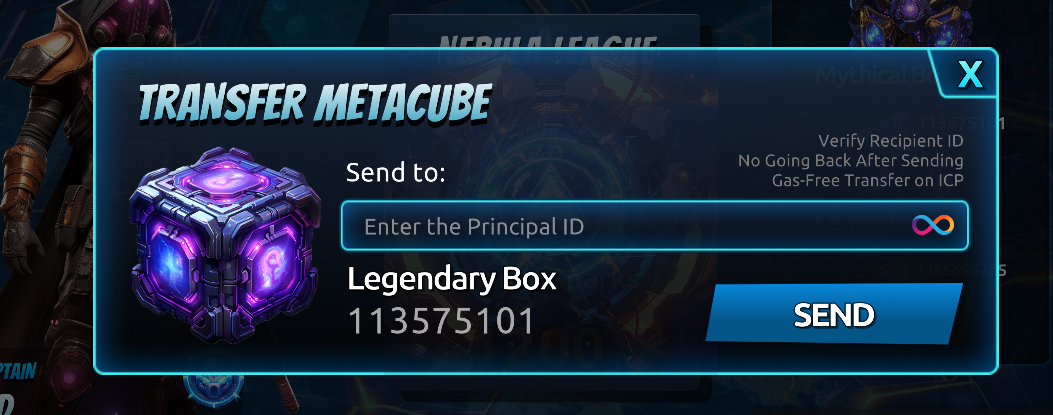
Task: Select the metacube ID 113575101
Action: (x=441, y=321)
